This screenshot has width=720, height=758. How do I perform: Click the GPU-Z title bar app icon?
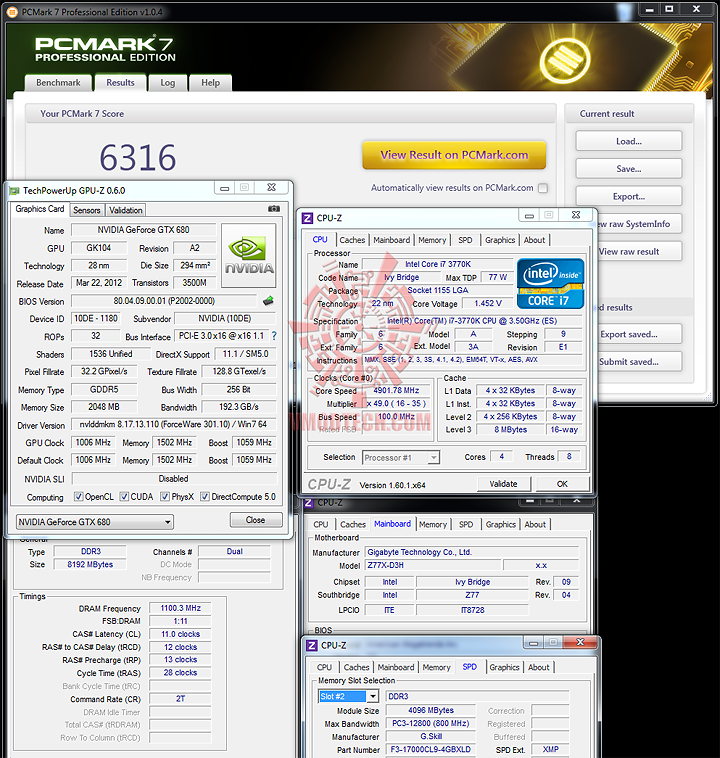tap(15, 191)
